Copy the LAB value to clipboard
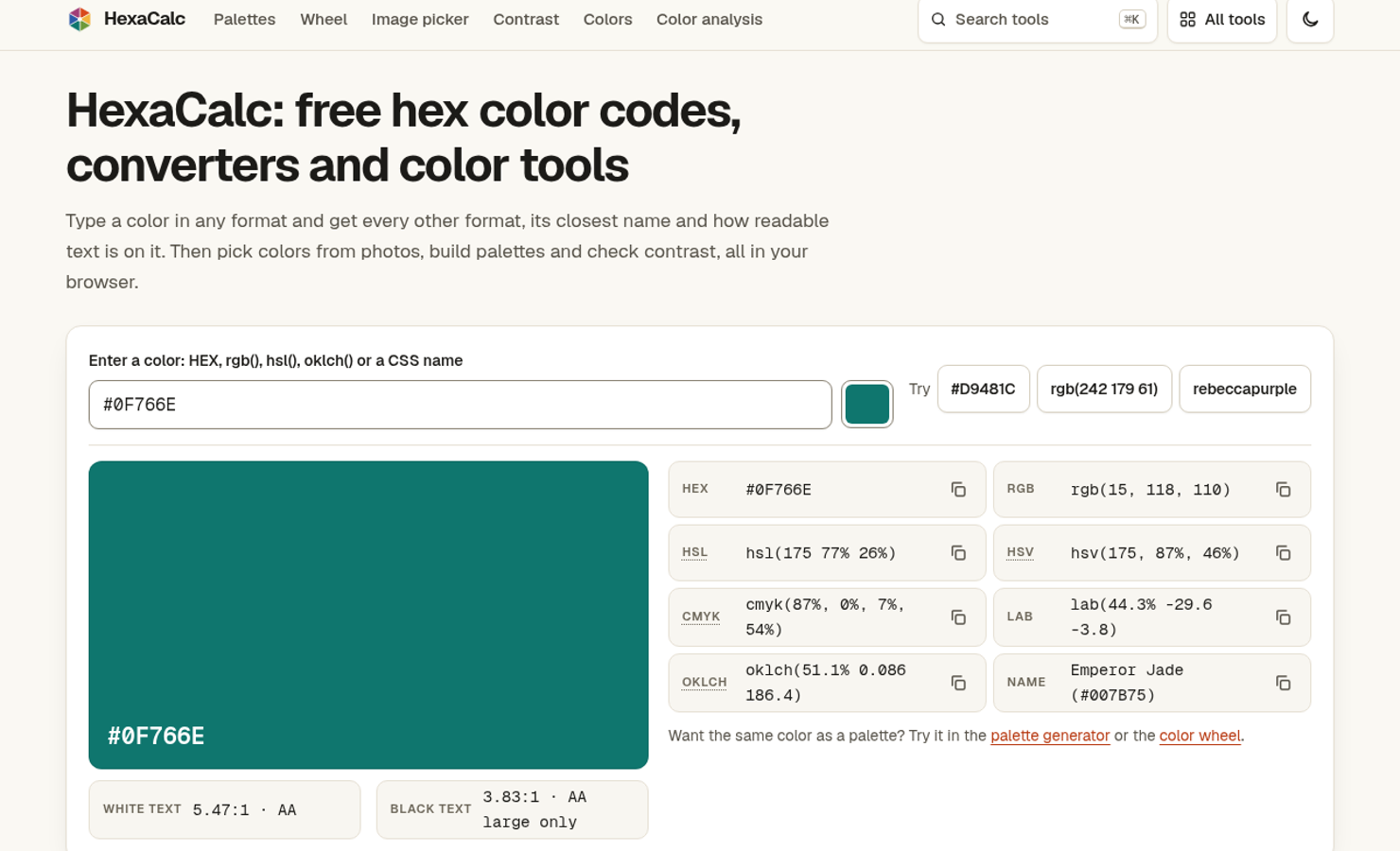Viewport: 1400px width, 851px height. [1284, 617]
